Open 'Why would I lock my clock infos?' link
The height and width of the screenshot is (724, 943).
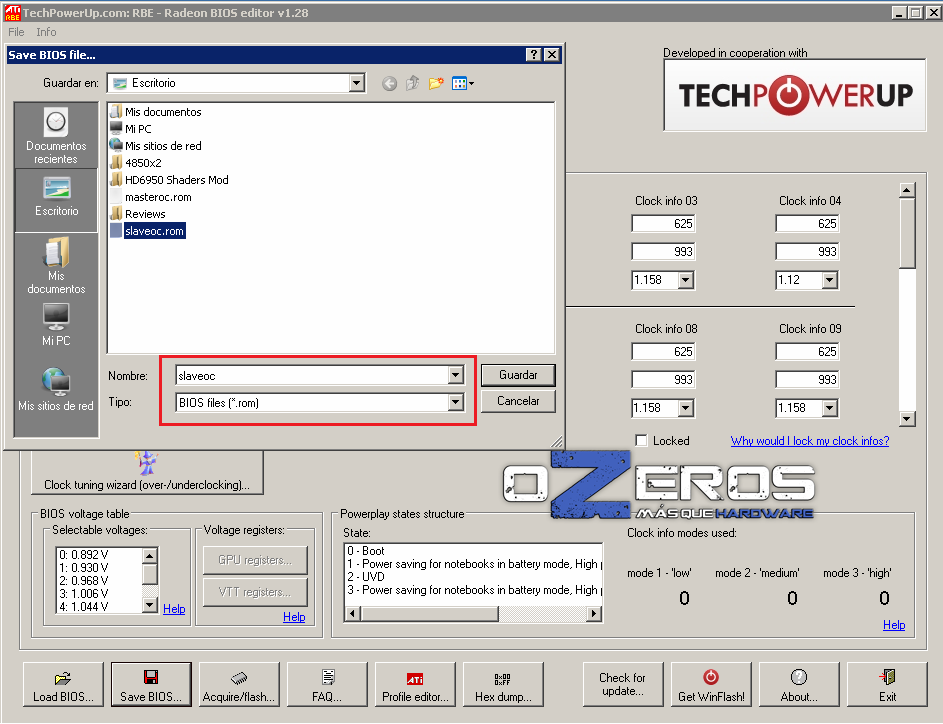pyautogui.click(x=809, y=441)
